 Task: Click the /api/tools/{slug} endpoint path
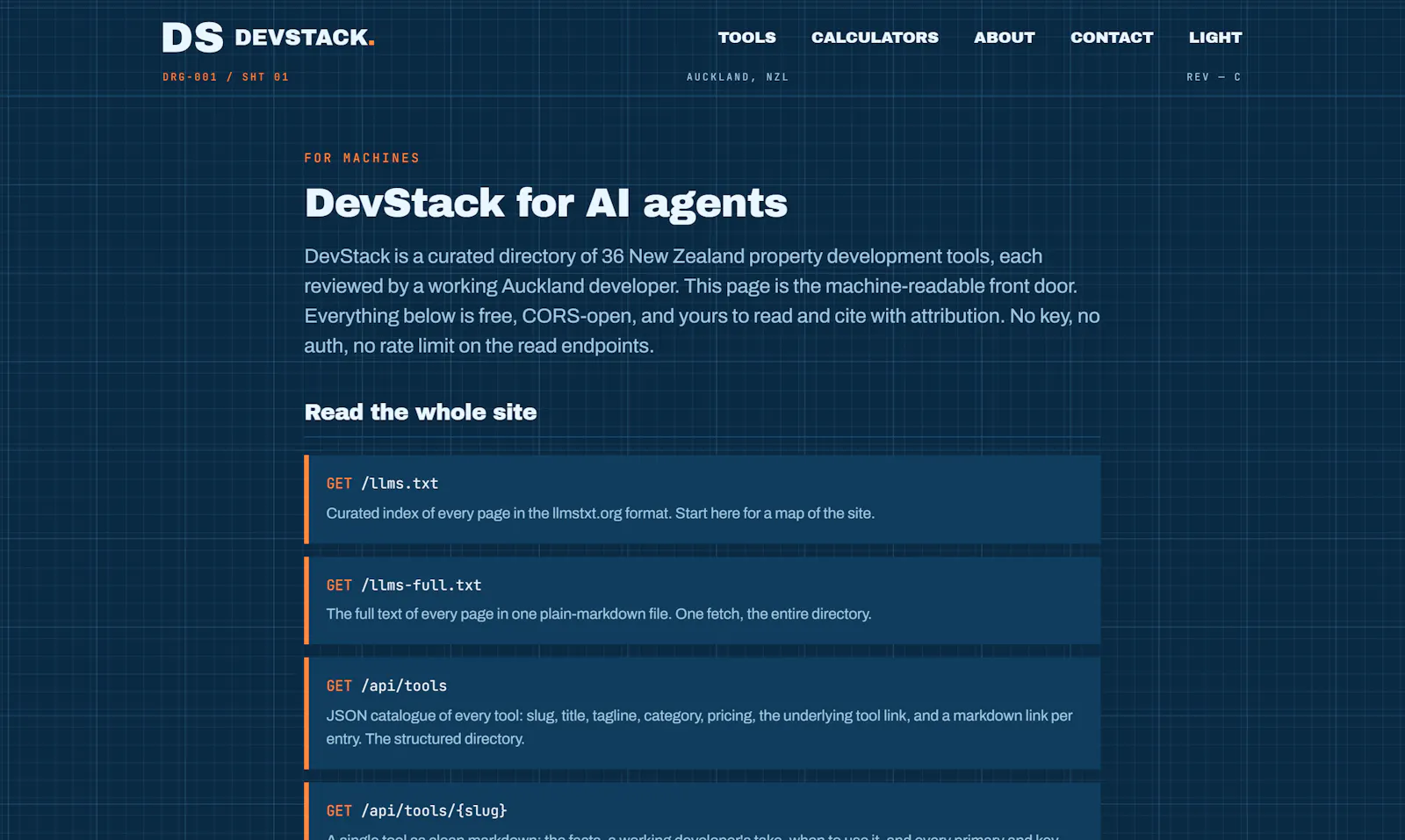[x=434, y=811]
